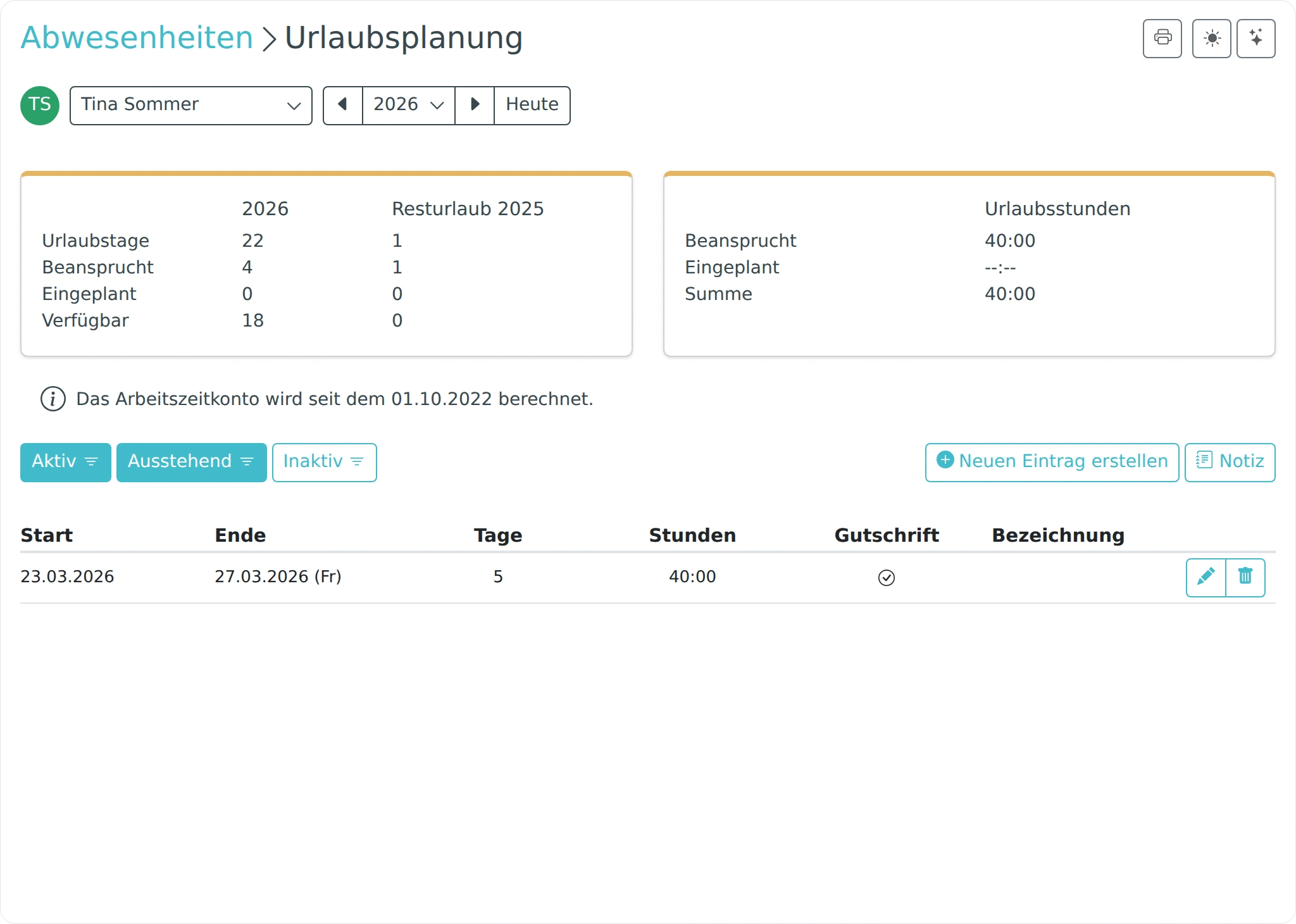Image resolution: width=1296 pixels, height=924 pixels.
Task: Click the Urlaubsstunden heading
Action: [1057, 209]
